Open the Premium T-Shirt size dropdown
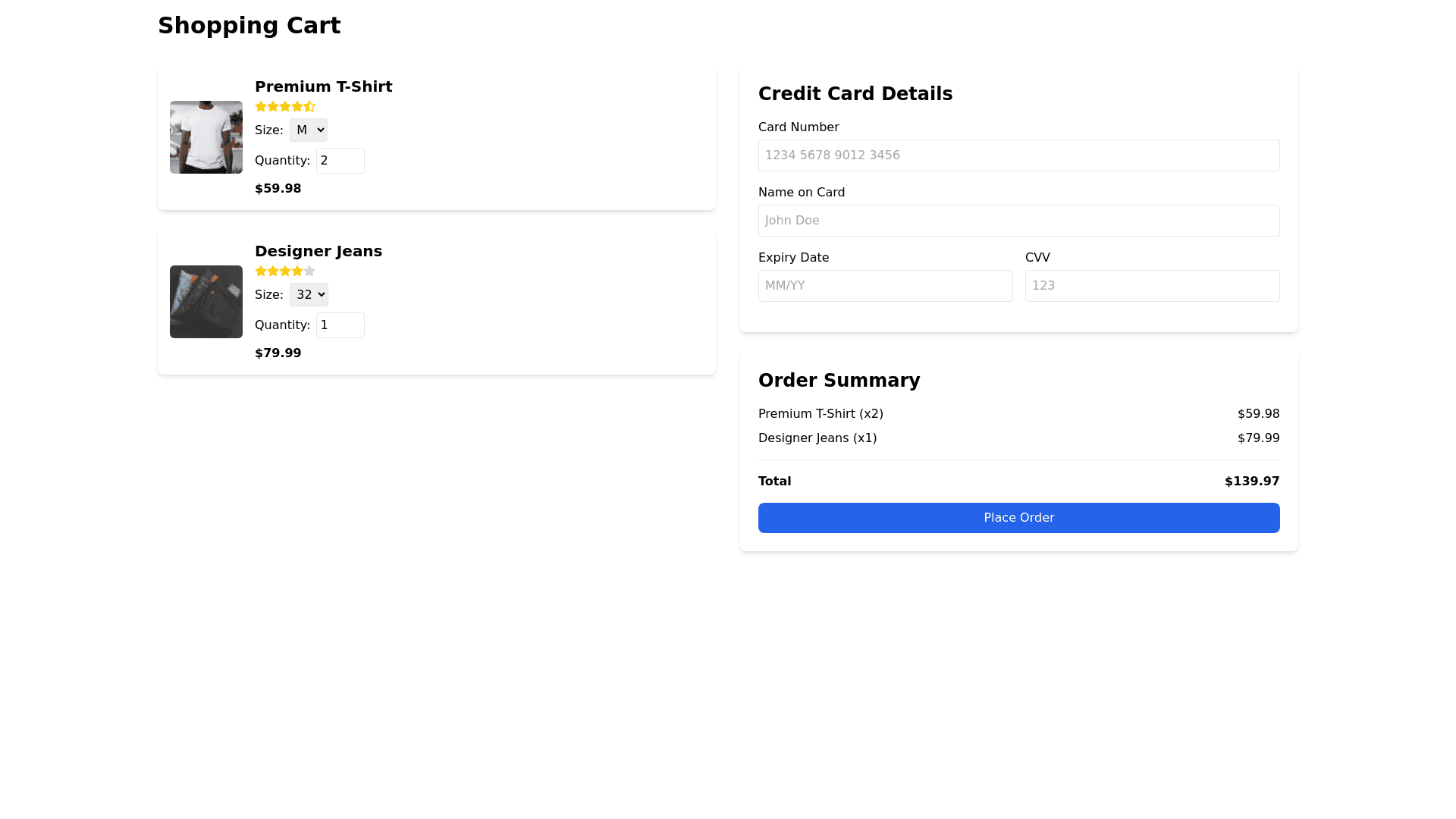The height and width of the screenshot is (819, 1456). (309, 130)
